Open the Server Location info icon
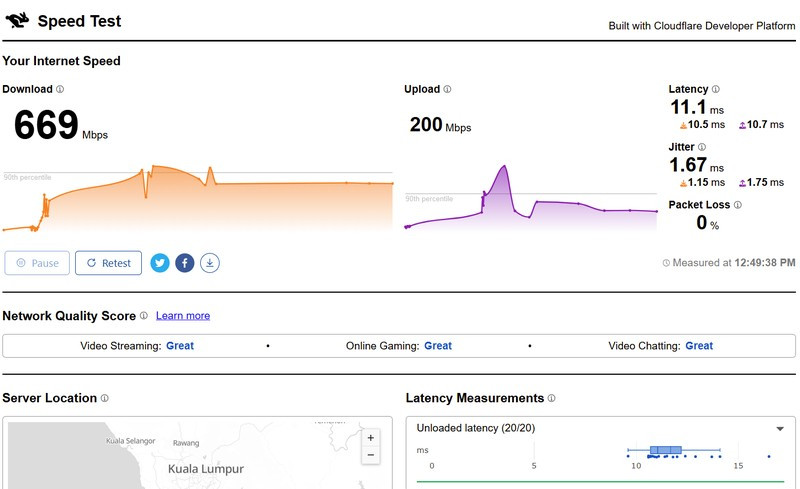 (105, 398)
